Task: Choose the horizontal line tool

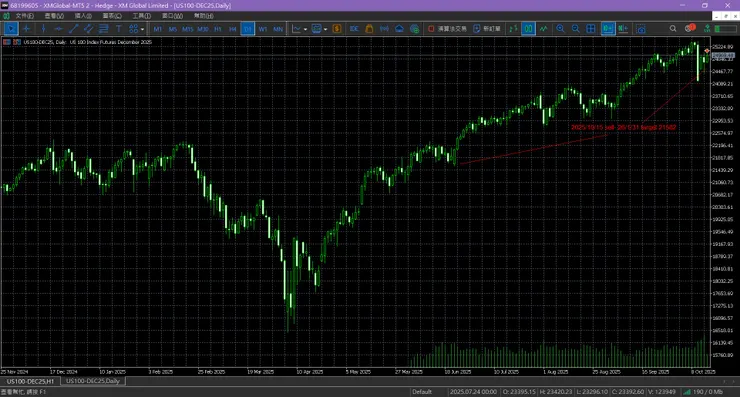Action: (x=58, y=29)
